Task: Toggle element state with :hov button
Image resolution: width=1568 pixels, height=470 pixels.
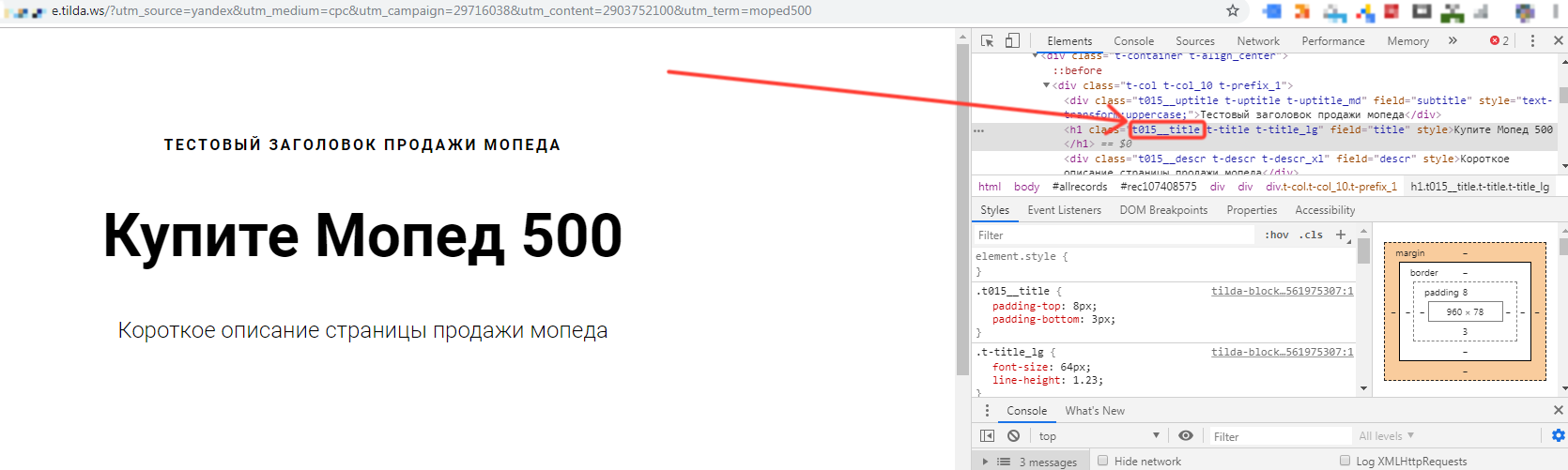Action: [1276, 235]
